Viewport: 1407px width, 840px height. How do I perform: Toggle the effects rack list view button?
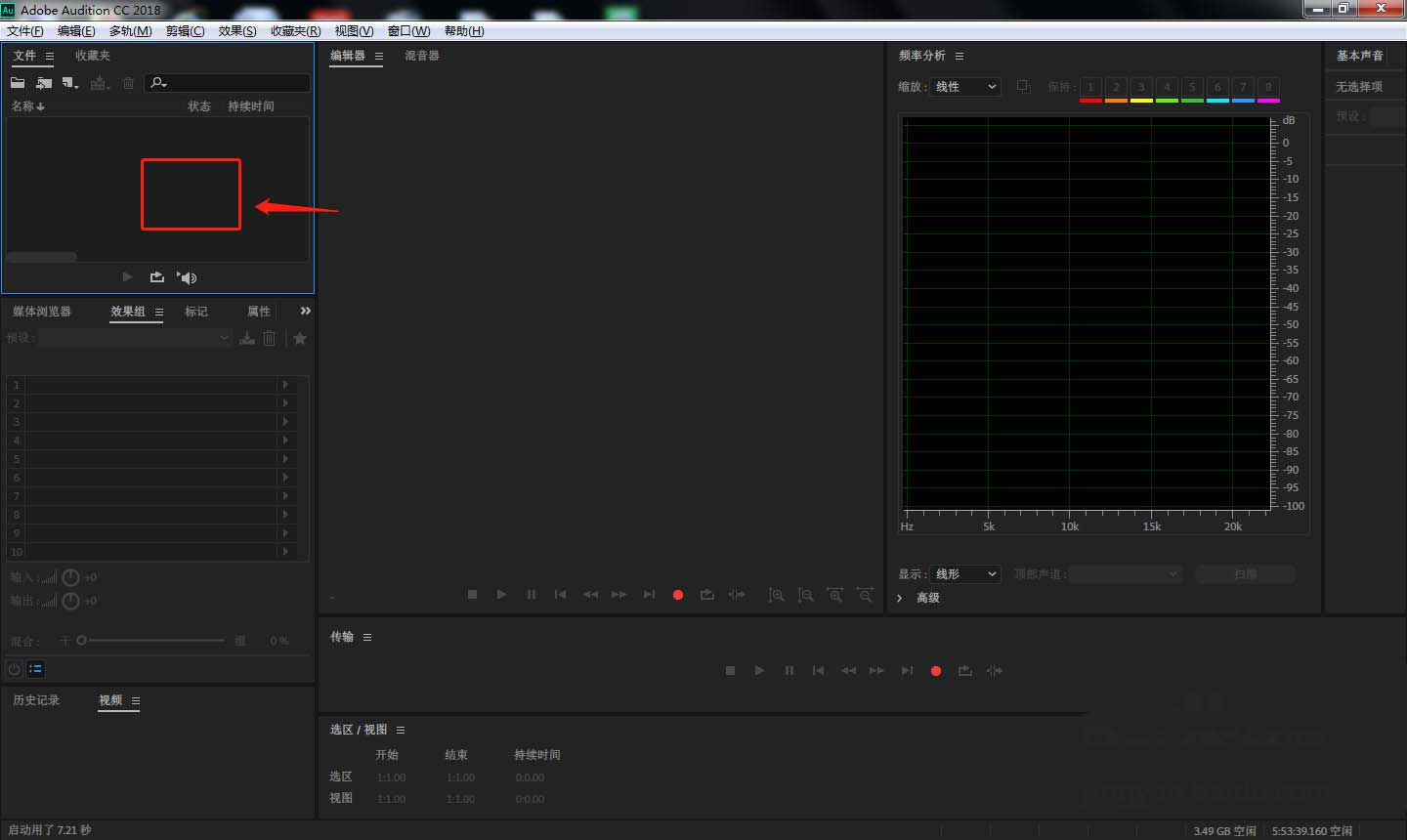[x=35, y=669]
